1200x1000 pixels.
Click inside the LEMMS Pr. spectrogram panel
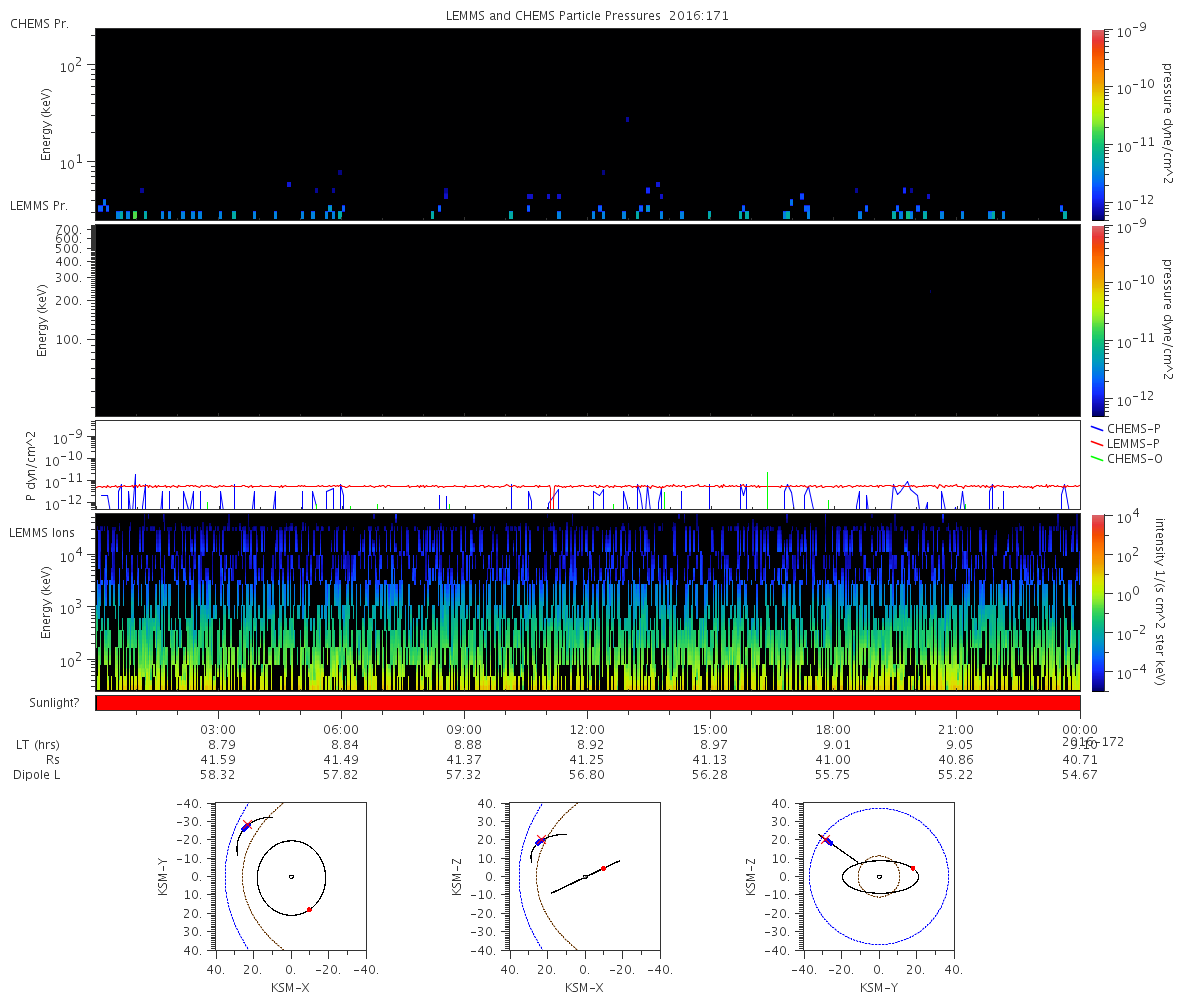point(587,320)
